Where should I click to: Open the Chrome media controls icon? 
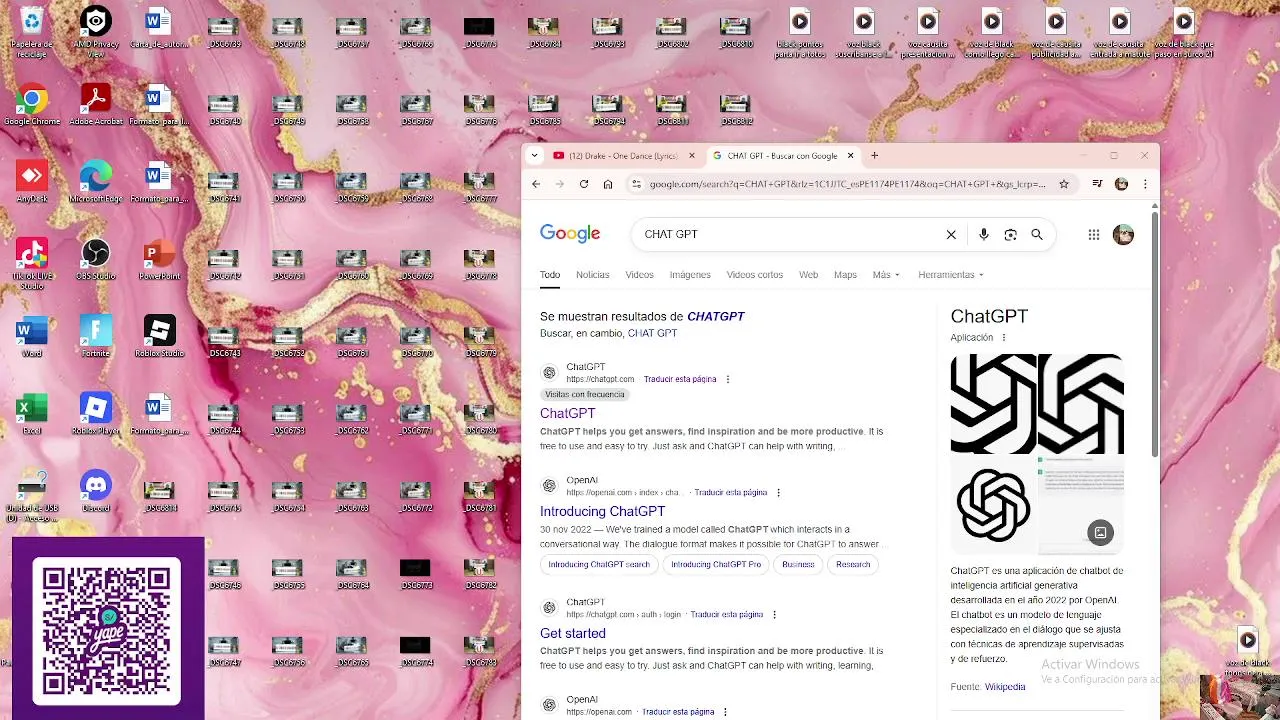click(x=1098, y=184)
